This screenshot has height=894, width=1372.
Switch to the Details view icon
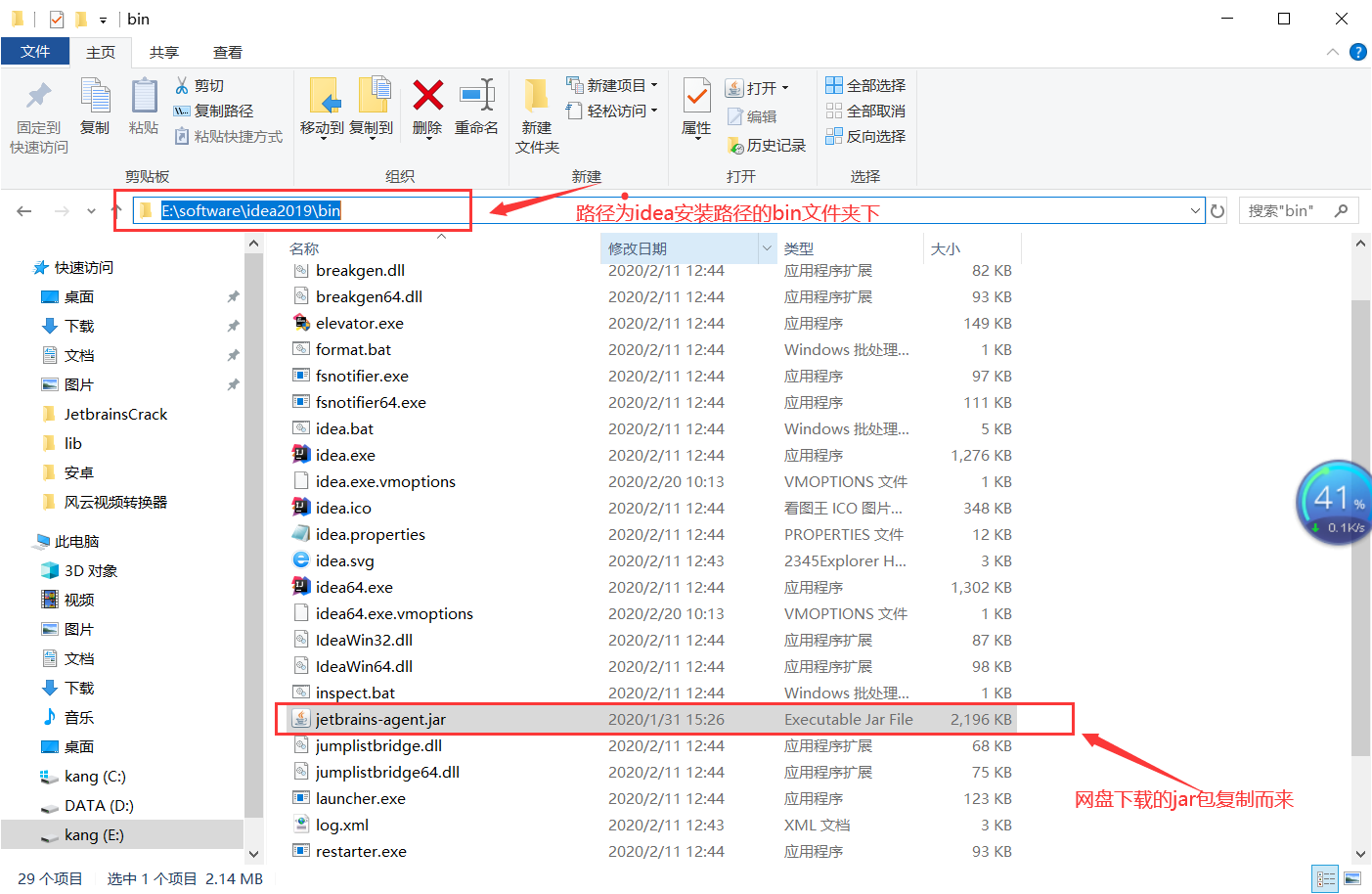pyautogui.click(x=1326, y=878)
